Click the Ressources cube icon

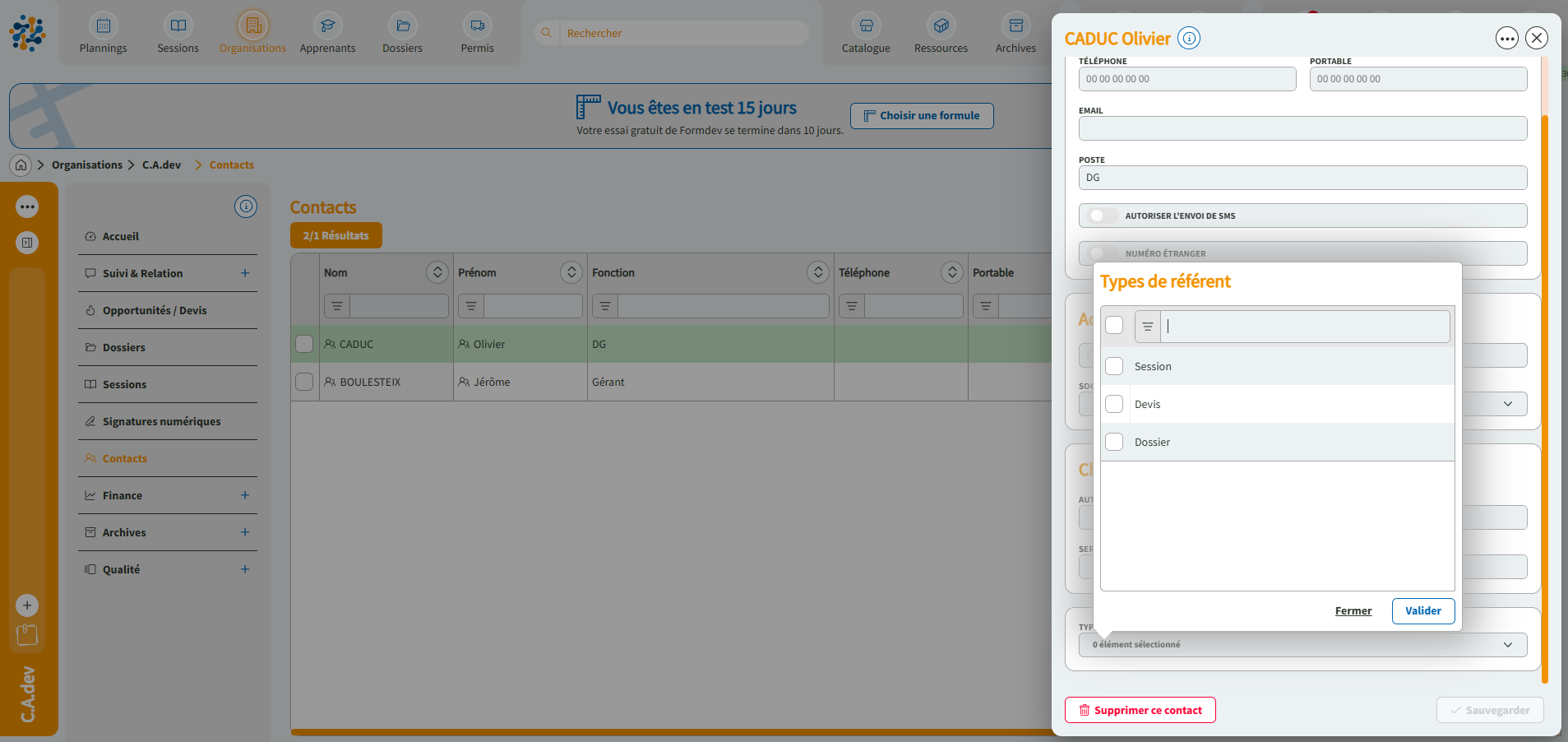941,26
